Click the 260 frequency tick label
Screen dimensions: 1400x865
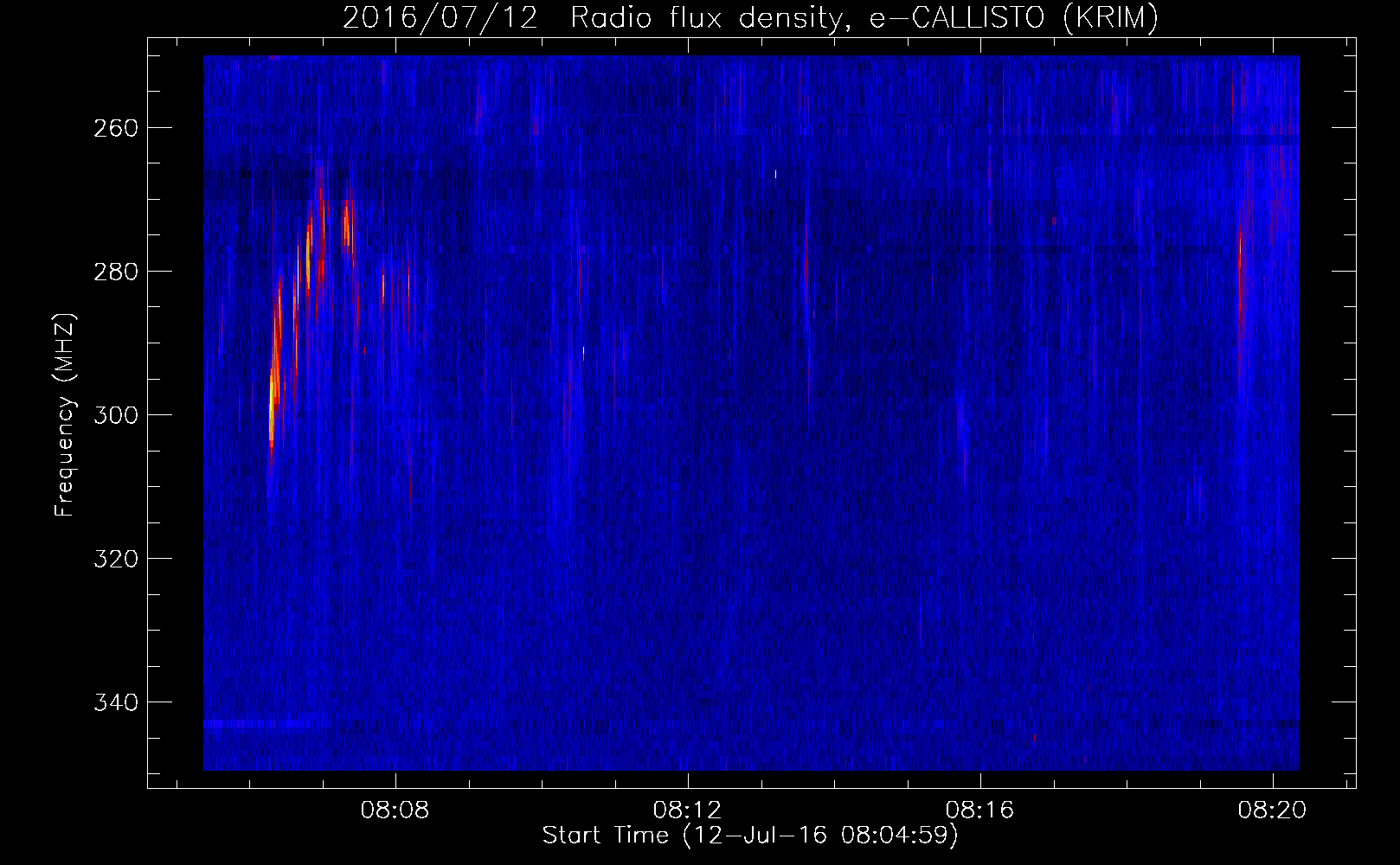tap(114, 128)
